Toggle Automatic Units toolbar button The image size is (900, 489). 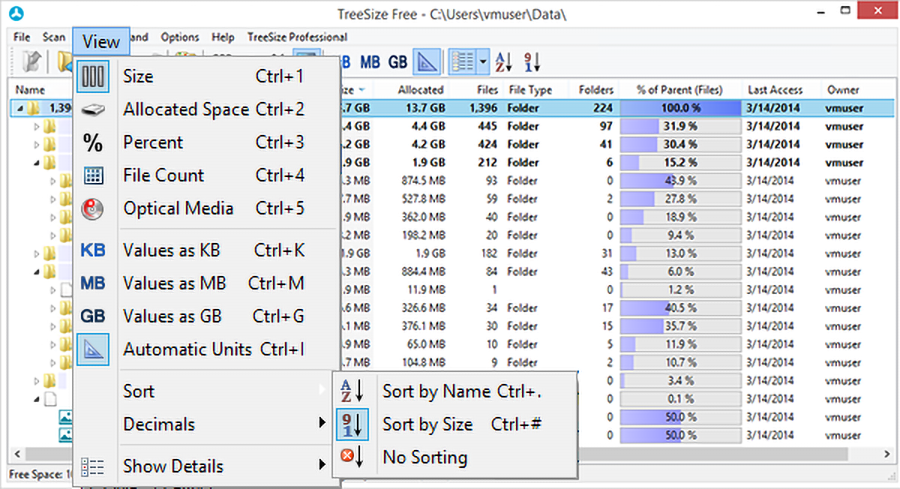coord(426,62)
